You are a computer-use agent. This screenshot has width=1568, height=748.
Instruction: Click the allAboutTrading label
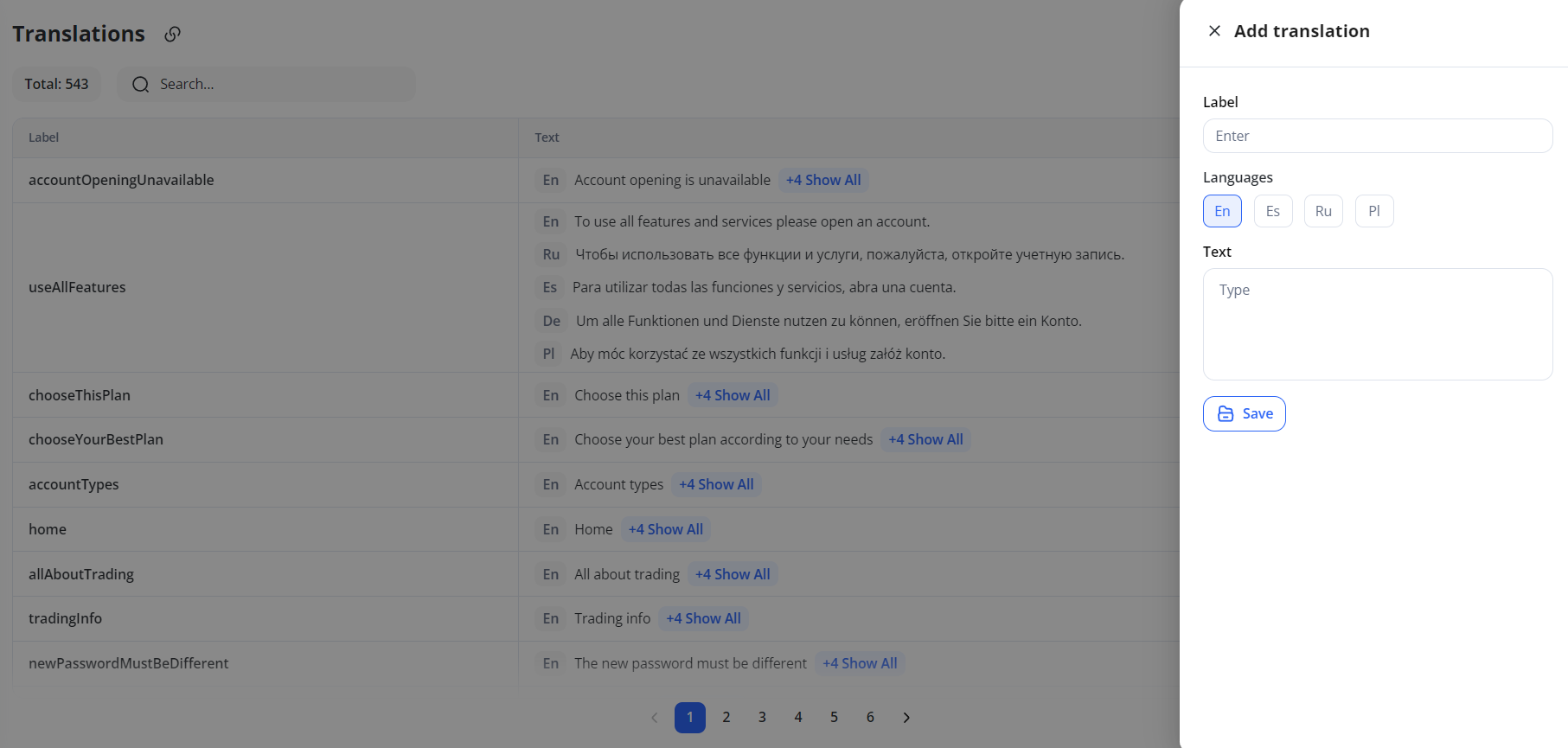point(81,574)
